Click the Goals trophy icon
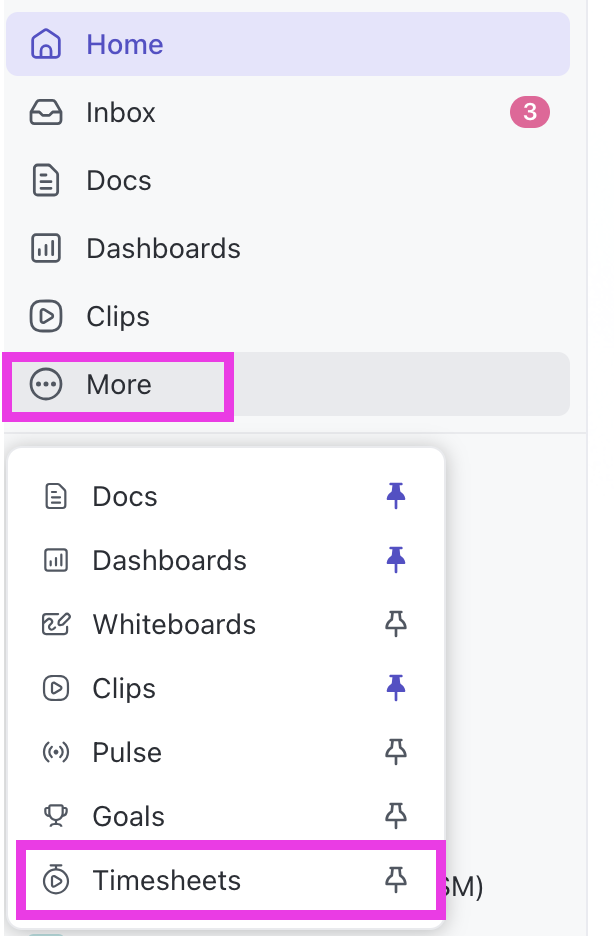This screenshot has height=936, width=614. click(x=56, y=817)
